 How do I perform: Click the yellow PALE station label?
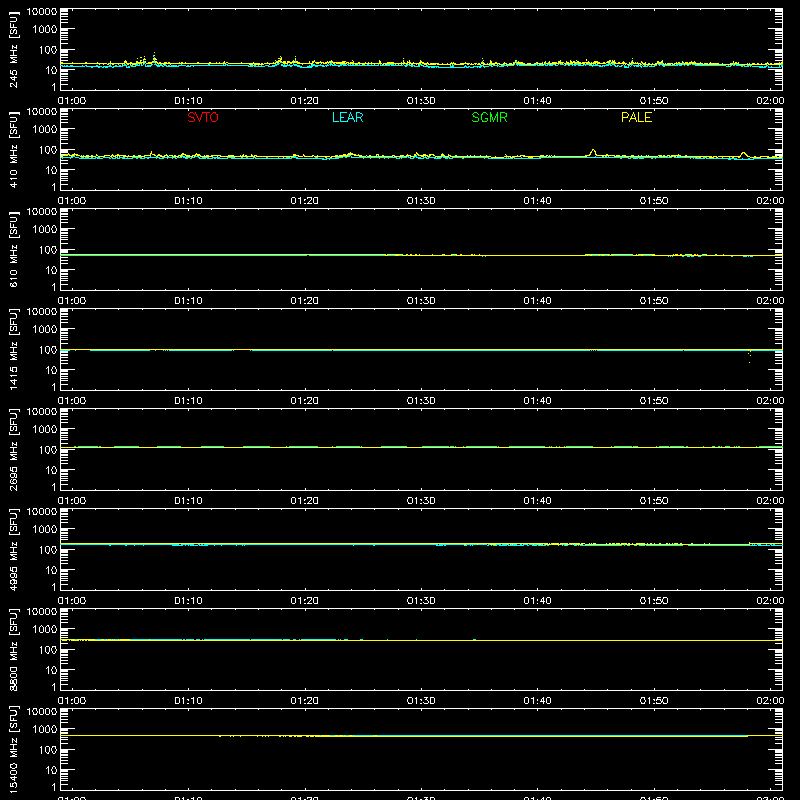click(x=636, y=117)
